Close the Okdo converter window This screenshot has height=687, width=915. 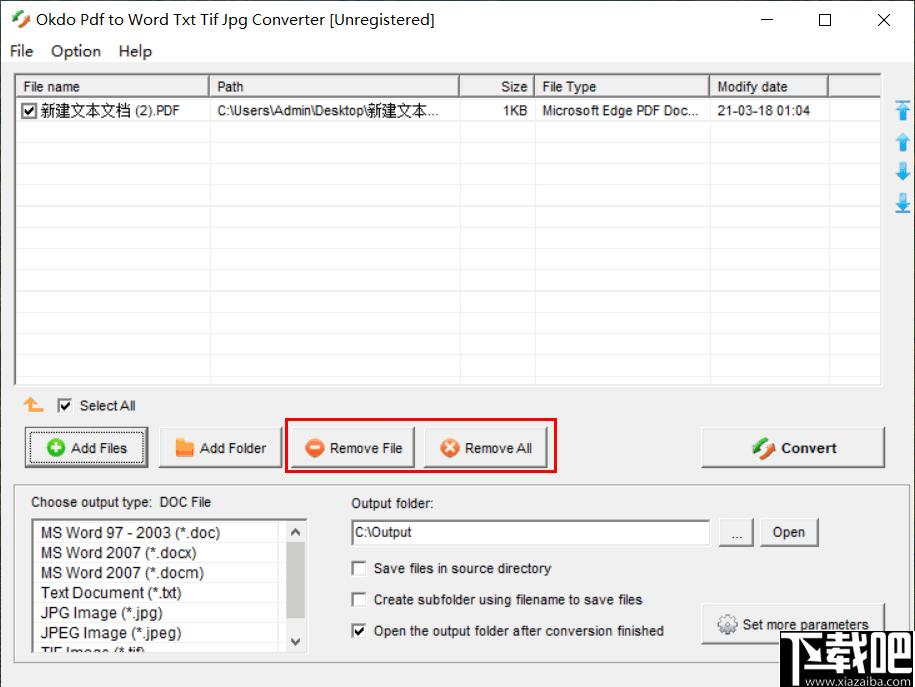coord(883,20)
